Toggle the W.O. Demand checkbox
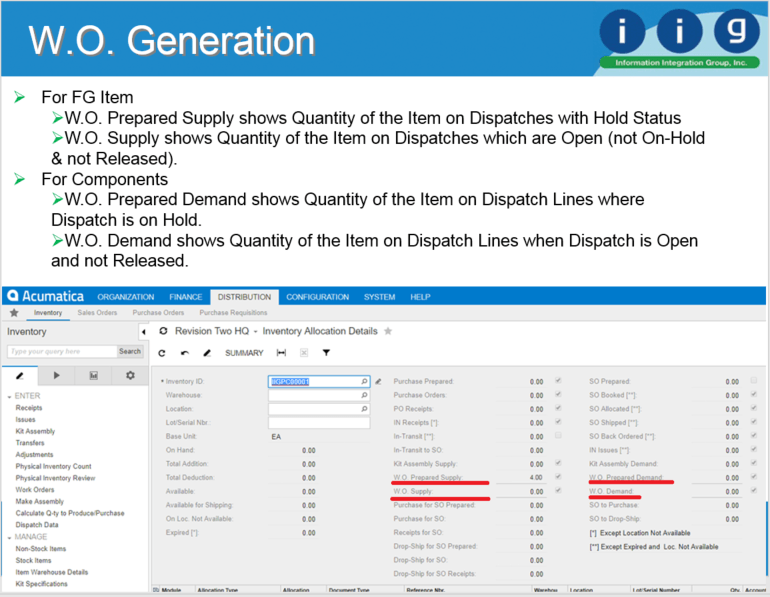The image size is (770, 597). click(x=754, y=490)
